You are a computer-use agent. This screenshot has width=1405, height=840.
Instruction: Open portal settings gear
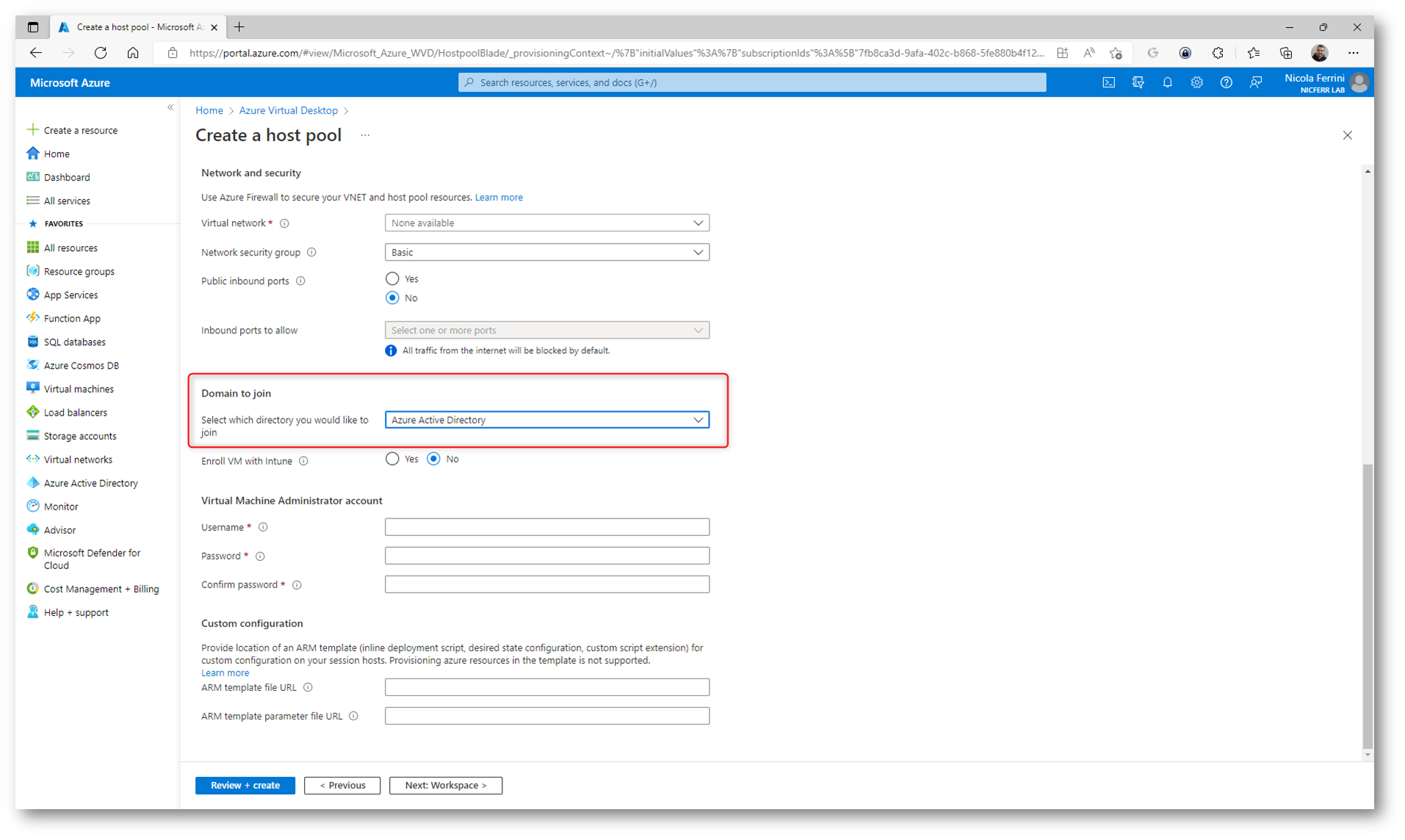pyautogui.click(x=1196, y=83)
